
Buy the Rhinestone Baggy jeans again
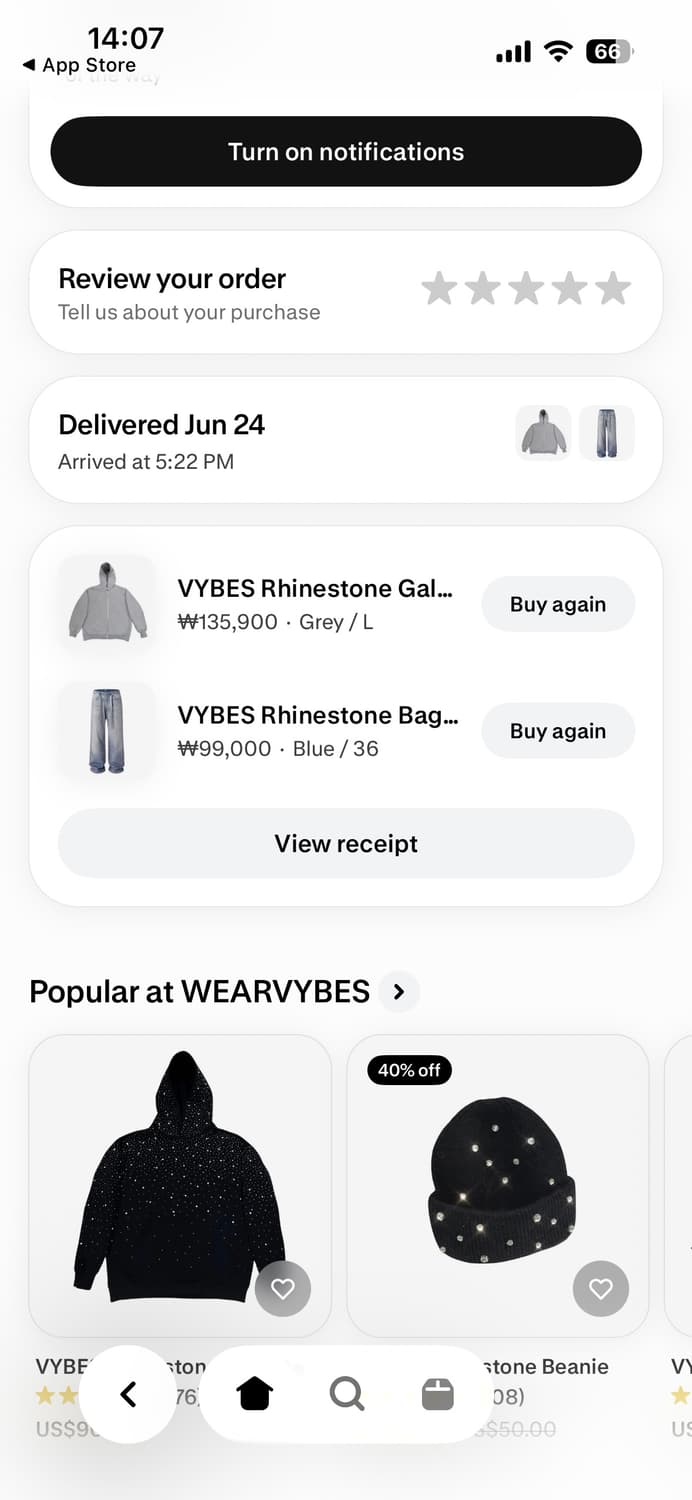pos(558,731)
